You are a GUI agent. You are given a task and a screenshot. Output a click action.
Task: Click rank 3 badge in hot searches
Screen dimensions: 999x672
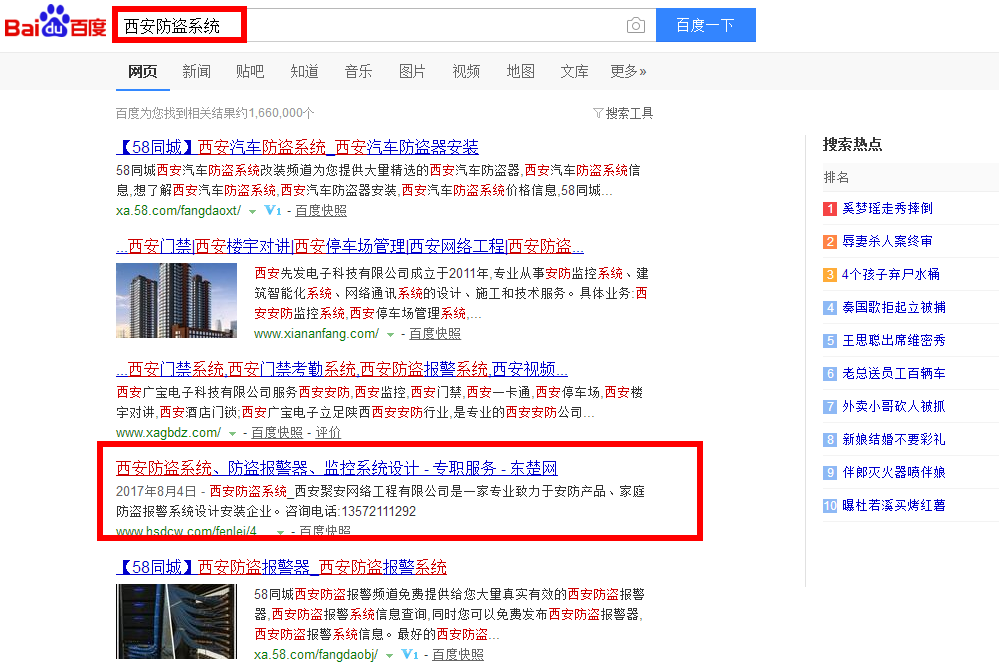pos(830,275)
